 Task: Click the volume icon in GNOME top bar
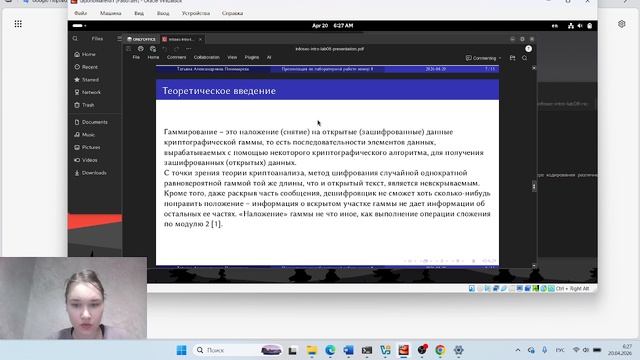point(580,26)
